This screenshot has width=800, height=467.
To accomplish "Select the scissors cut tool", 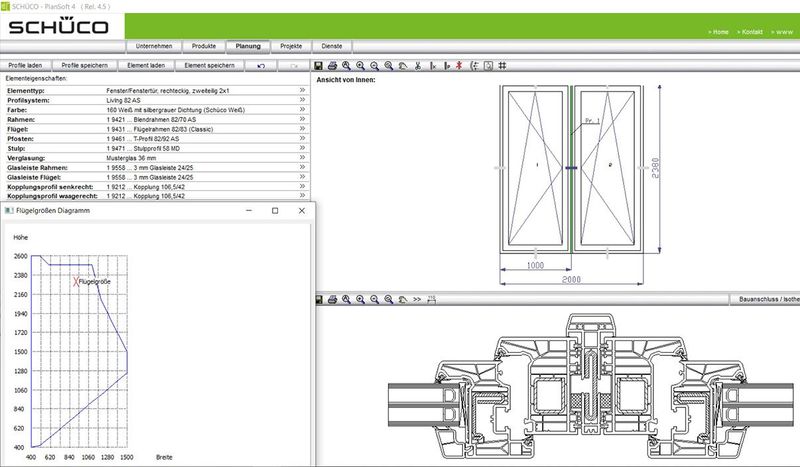I will click(x=417, y=65).
